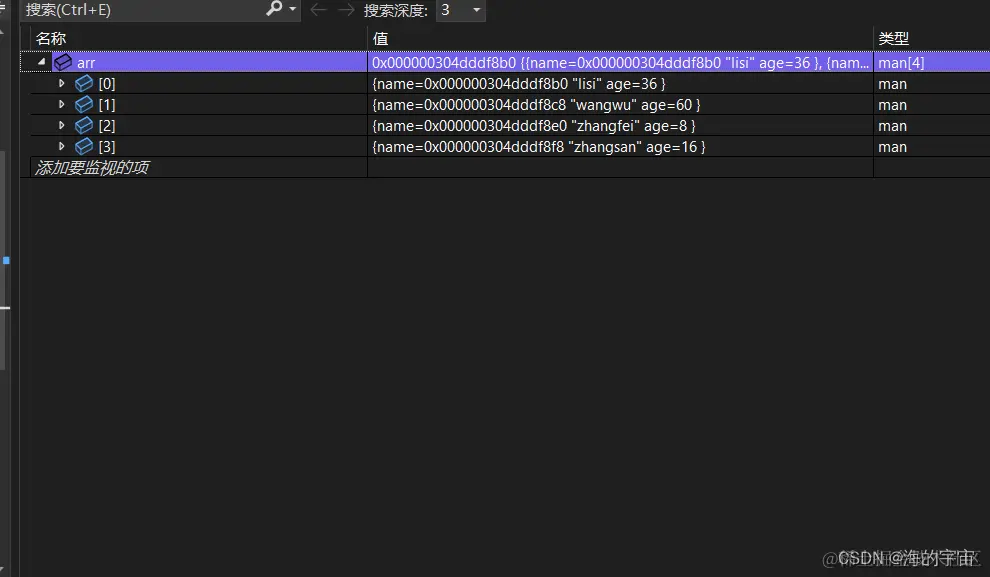Expand the [2] array element

tap(61, 125)
